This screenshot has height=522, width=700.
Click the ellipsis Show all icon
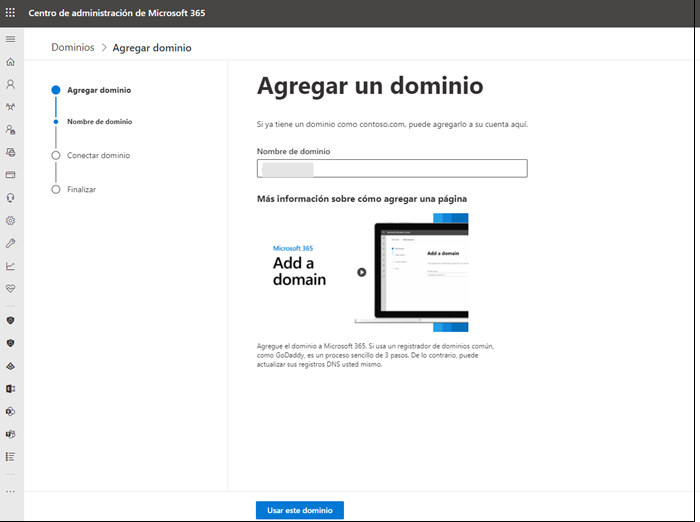(10, 492)
